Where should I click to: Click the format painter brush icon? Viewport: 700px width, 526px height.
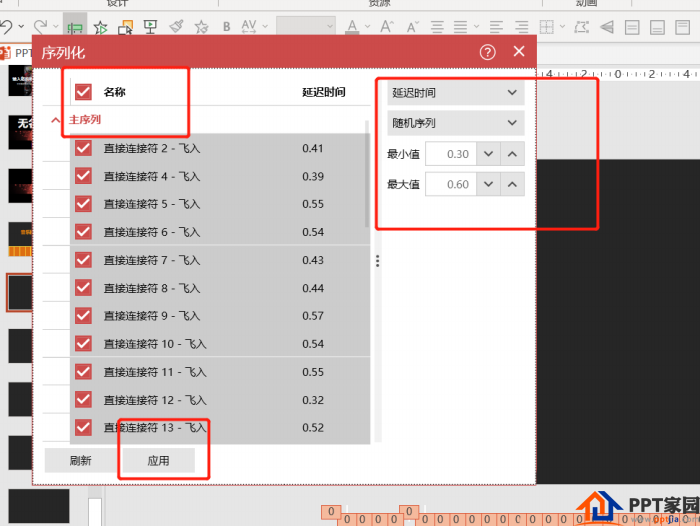tap(177, 26)
